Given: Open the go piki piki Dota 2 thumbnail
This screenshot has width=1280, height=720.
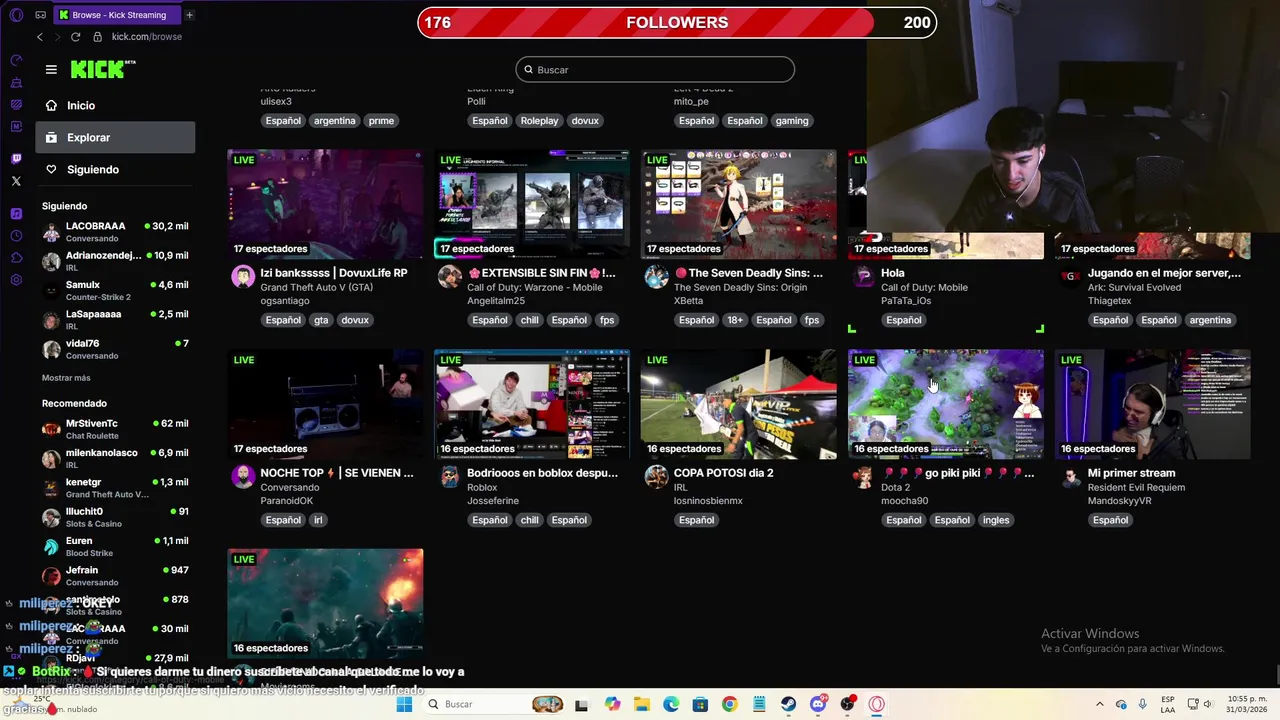Looking at the screenshot, I should coord(945,404).
